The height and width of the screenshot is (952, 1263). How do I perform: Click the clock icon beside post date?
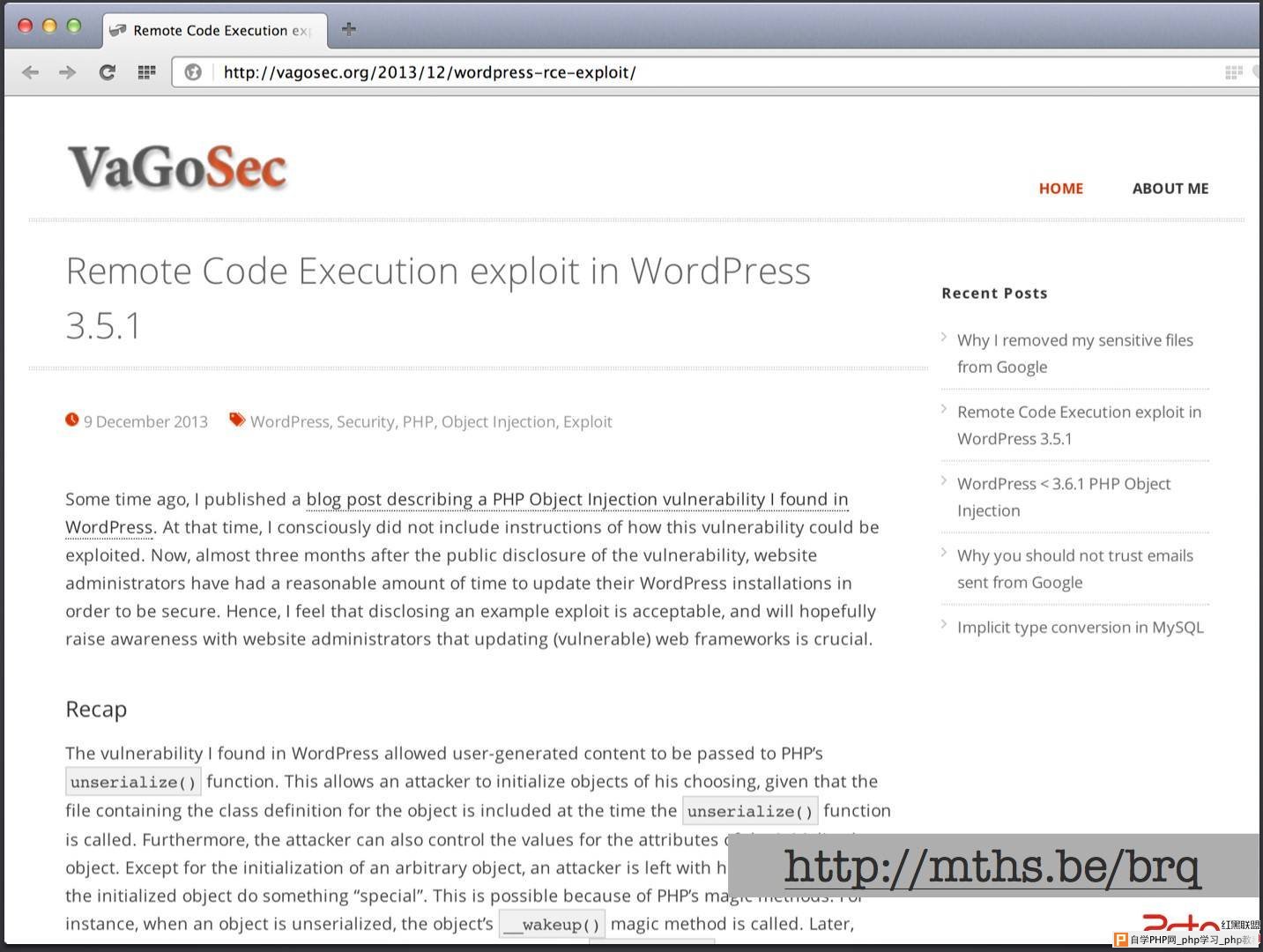click(x=72, y=420)
